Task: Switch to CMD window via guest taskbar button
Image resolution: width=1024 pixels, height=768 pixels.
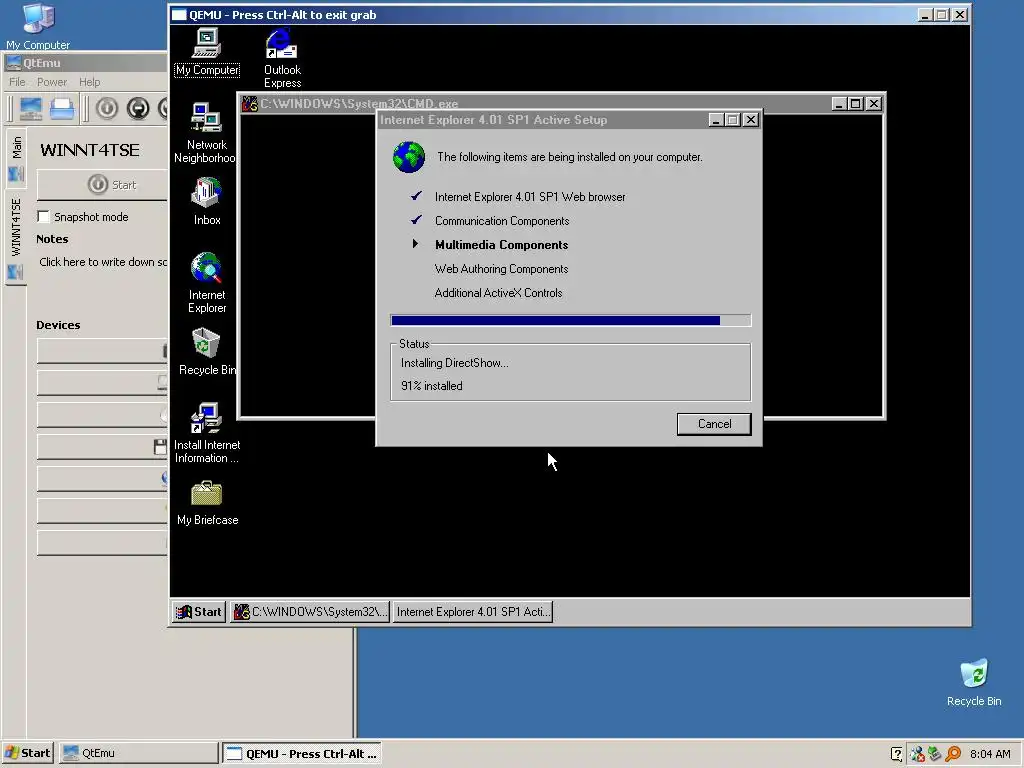Action: pyautogui.click(x=310, y=612)
